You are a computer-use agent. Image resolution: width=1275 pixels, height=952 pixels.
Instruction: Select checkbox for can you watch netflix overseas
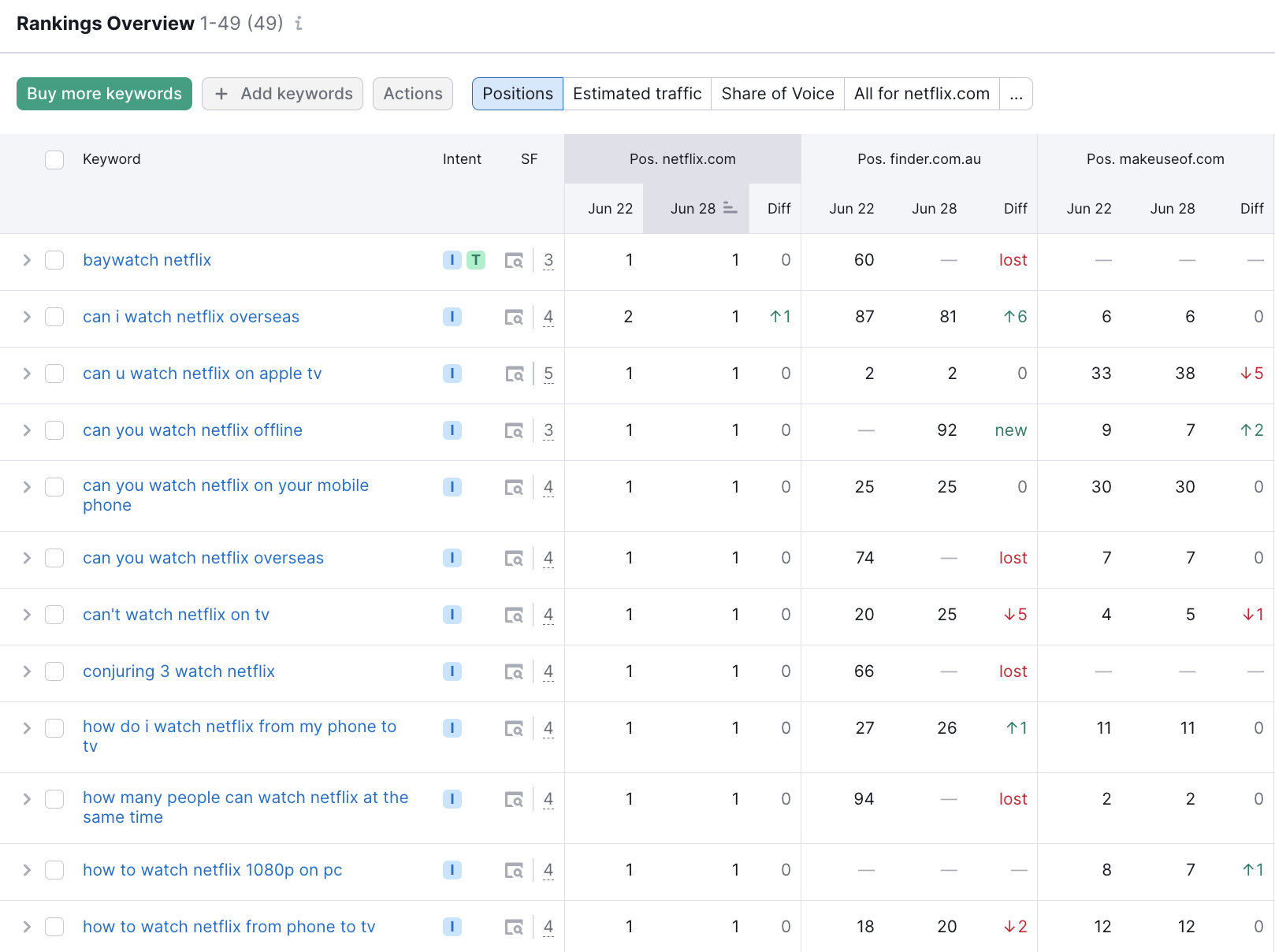tap(54, 558)
